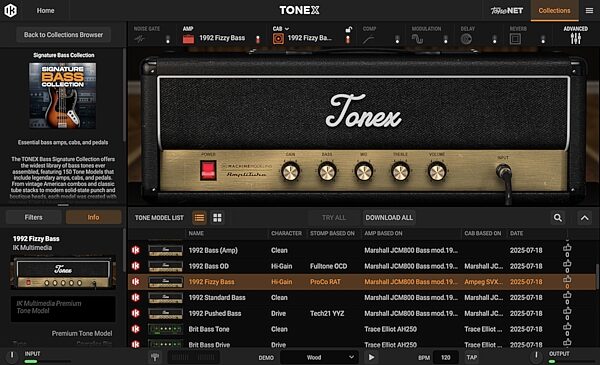Switch tone model list to list view
Screen dimensions: 600x365
click(199, 218)
